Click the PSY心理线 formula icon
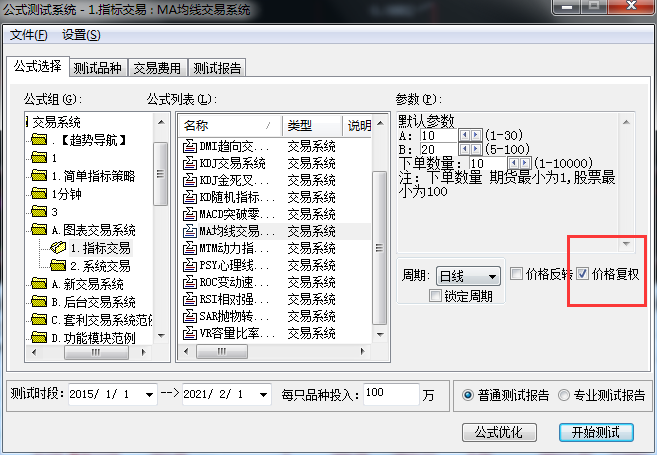 coord(190,265)
